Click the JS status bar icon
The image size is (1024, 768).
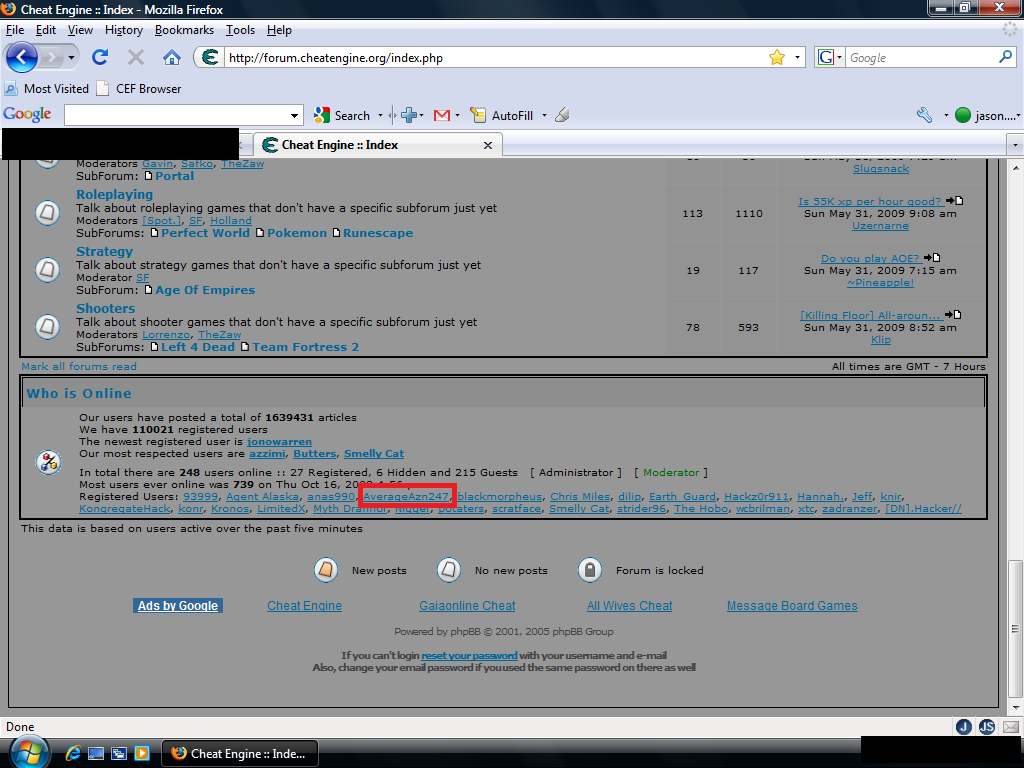coord(987,727)
